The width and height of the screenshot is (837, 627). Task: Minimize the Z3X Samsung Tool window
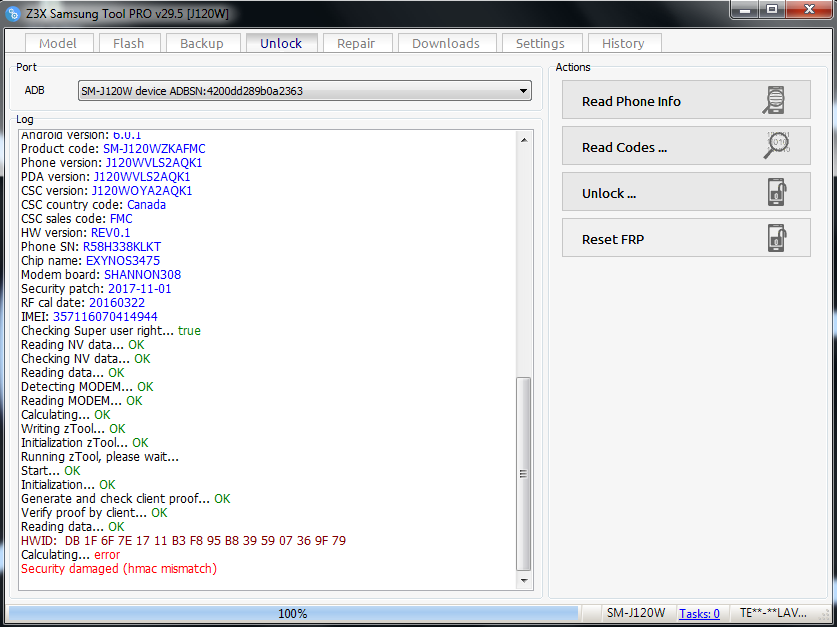click(x=746, y=10)
